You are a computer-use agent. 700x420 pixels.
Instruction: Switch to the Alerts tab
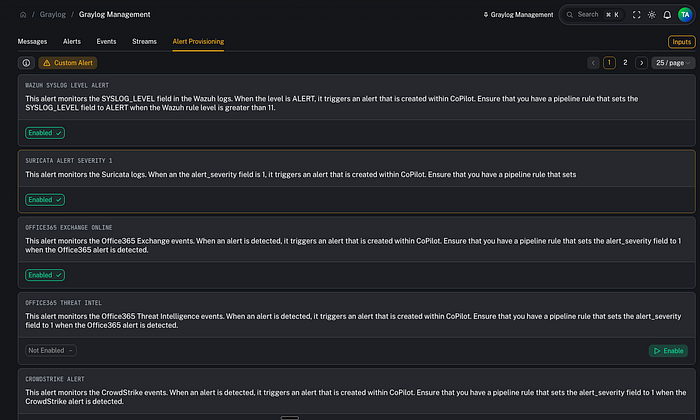72,42
